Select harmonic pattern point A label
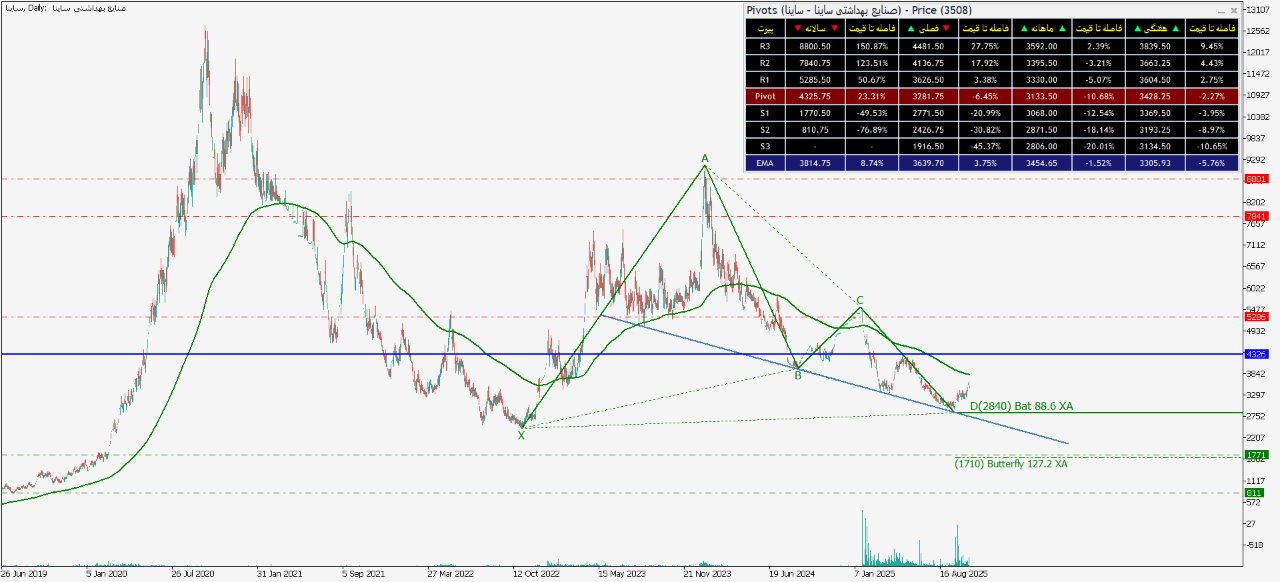The width and height of the screenshot is (1280, 582). (x=705, y=158)
